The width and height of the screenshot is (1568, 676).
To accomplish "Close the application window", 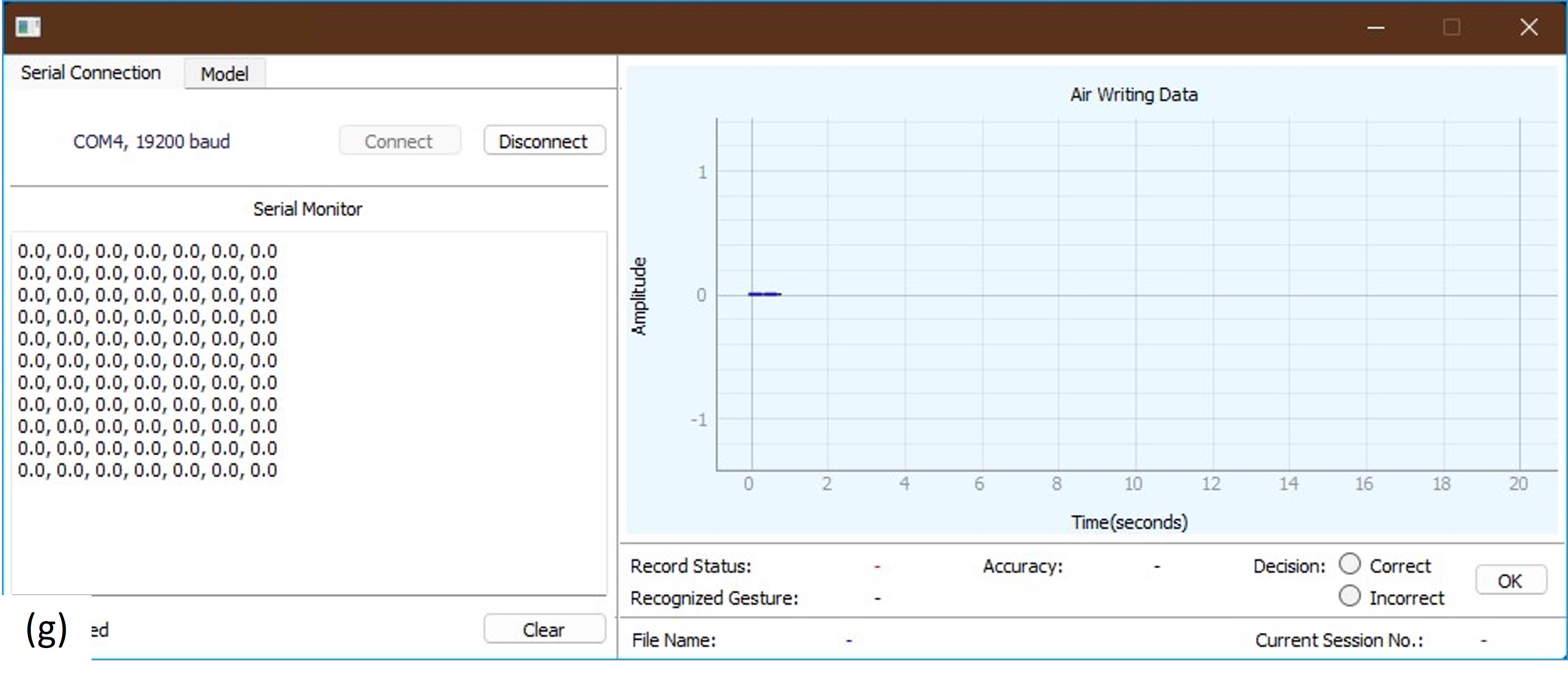I will click(x=1528, y=28).
